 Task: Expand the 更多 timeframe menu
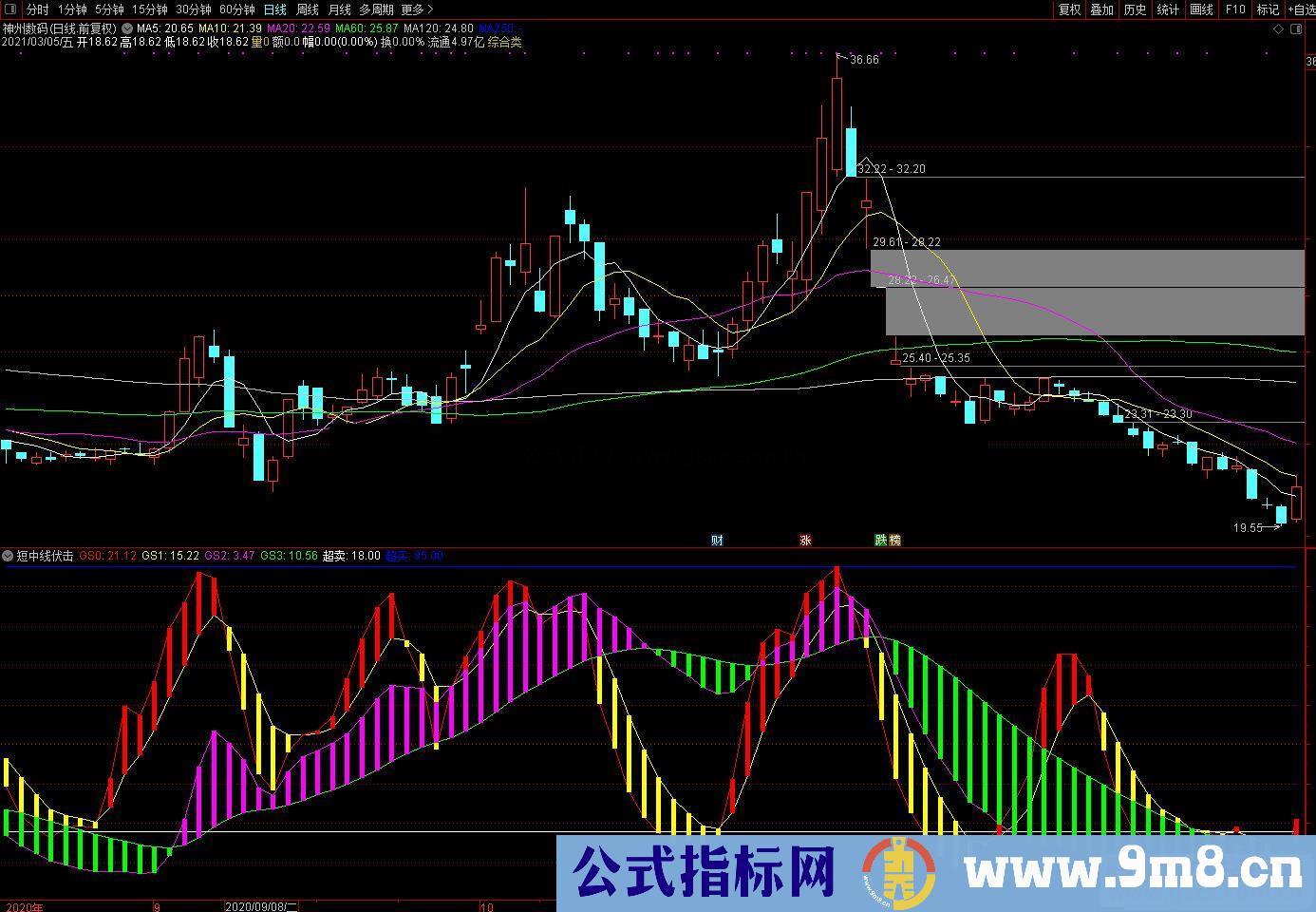coord(410,9)
